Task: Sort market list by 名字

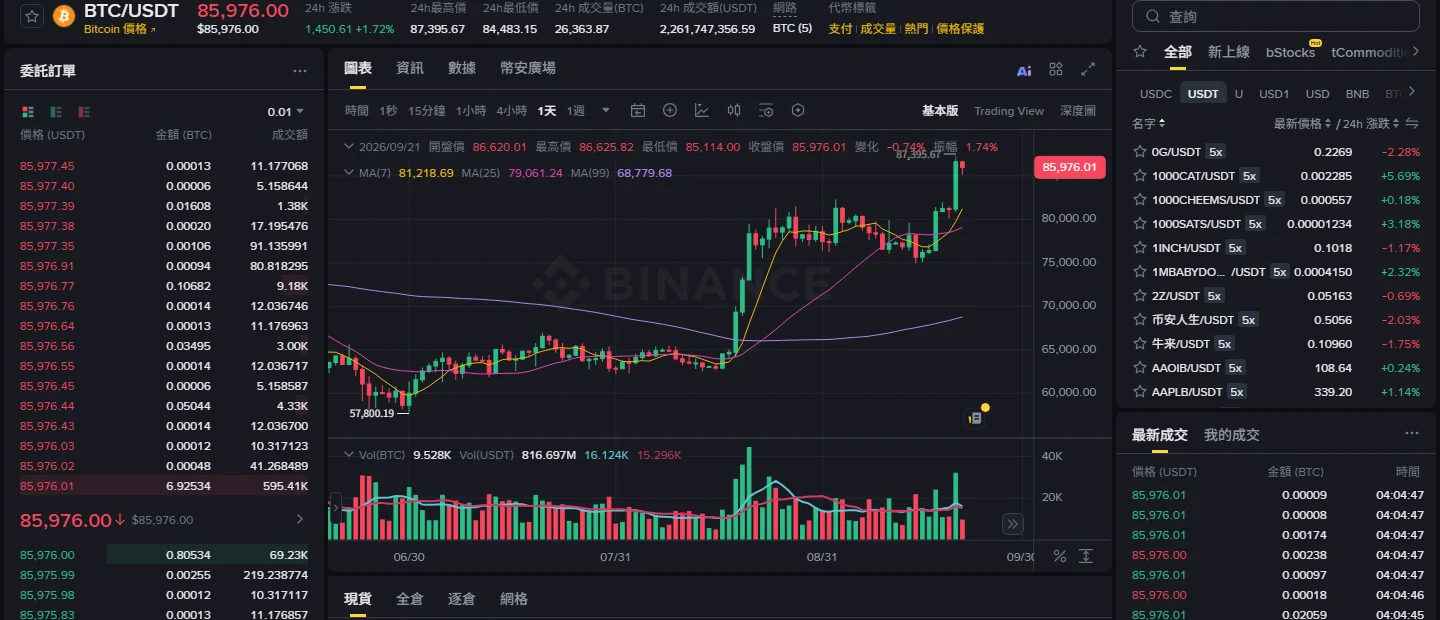Action: [1149, 124]
